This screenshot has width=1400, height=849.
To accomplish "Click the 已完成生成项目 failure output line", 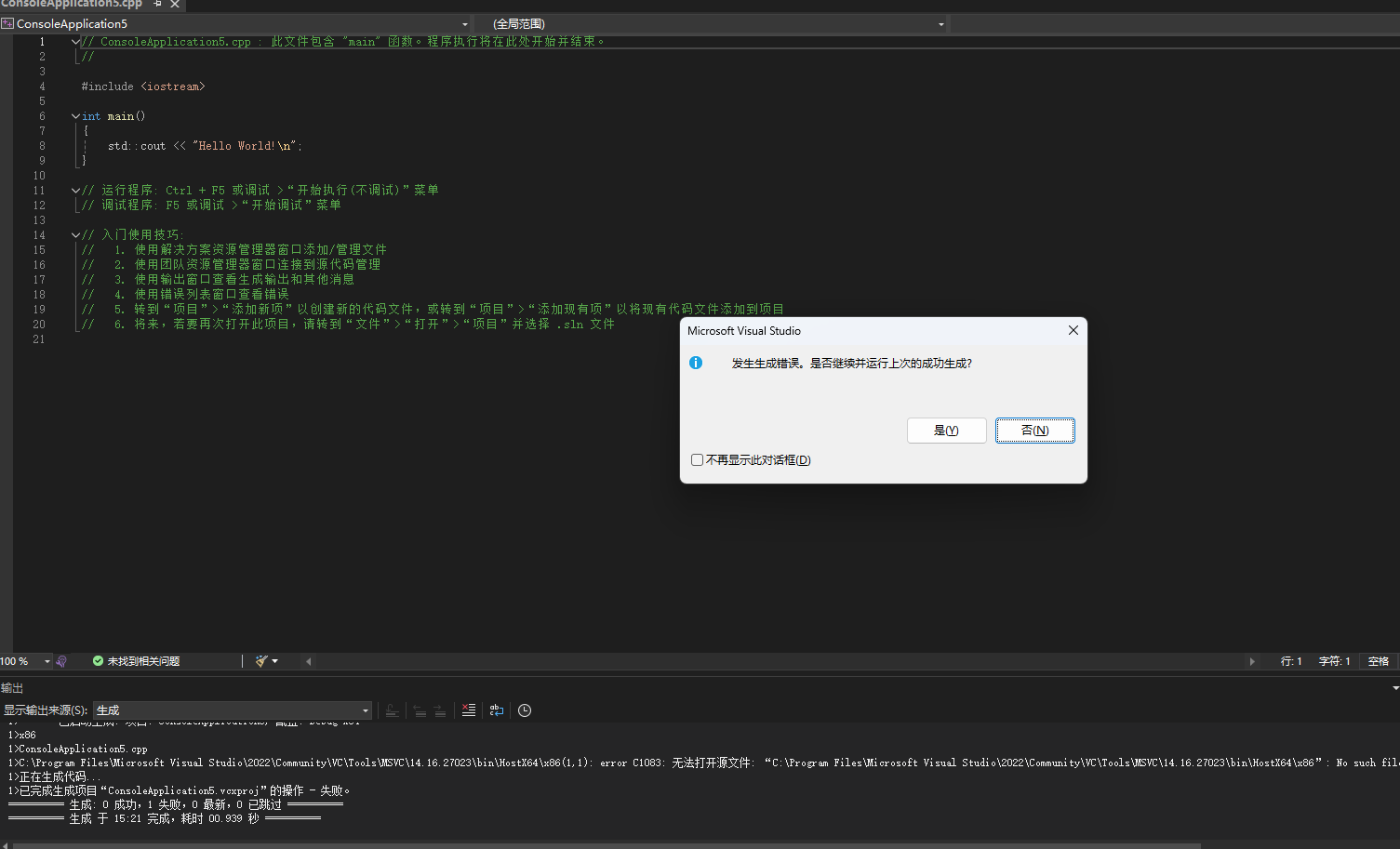I will 179,790.
